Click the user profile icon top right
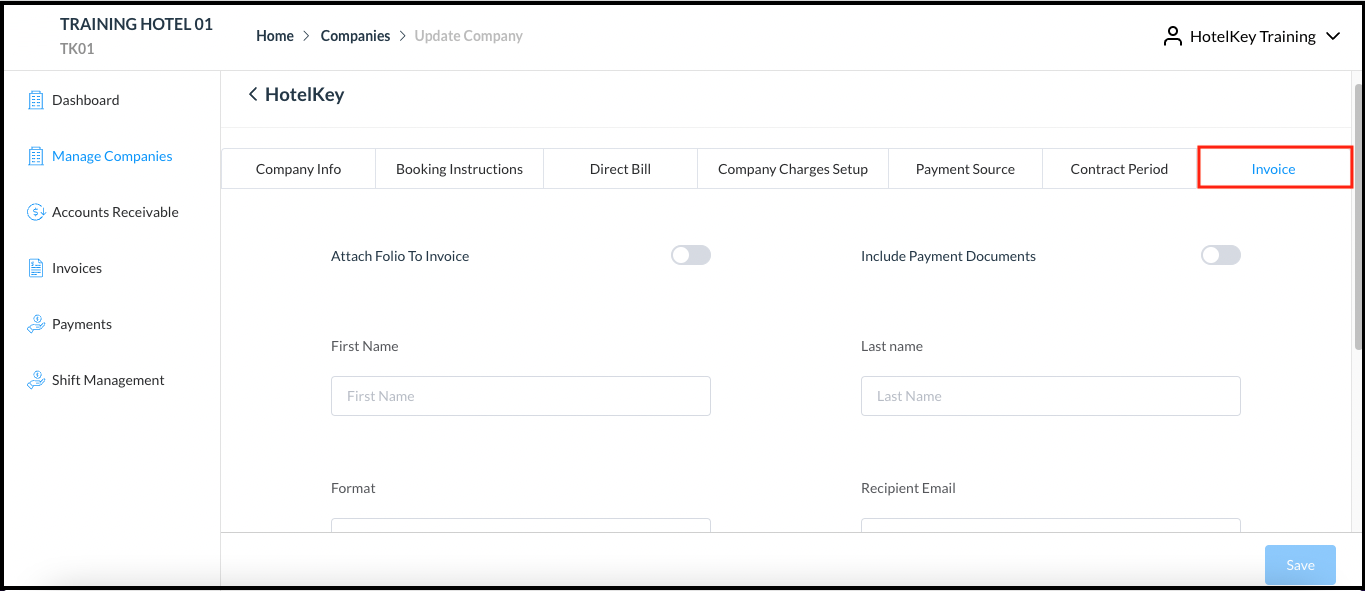1365x591 pixels. 1171,35
